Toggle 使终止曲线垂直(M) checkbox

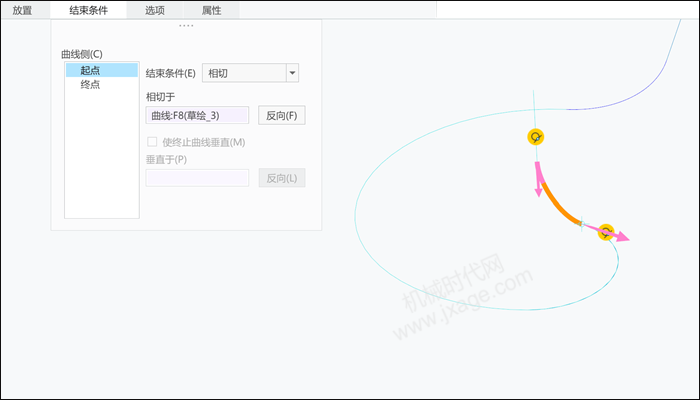pyautogui.click(x=152, y=142)
